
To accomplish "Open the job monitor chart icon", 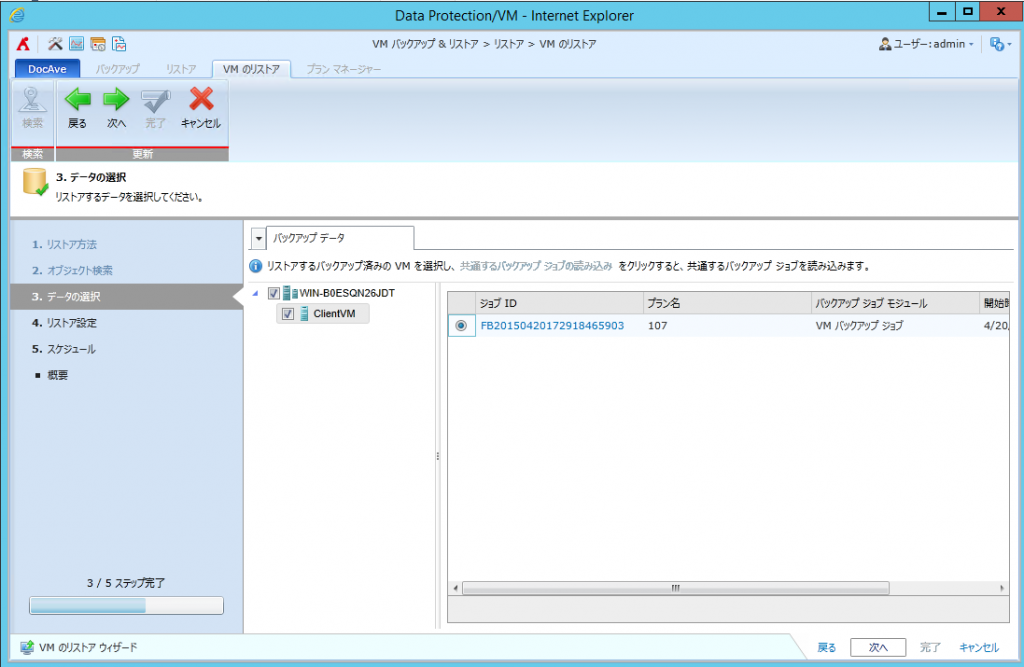I will tap(76, 44).
